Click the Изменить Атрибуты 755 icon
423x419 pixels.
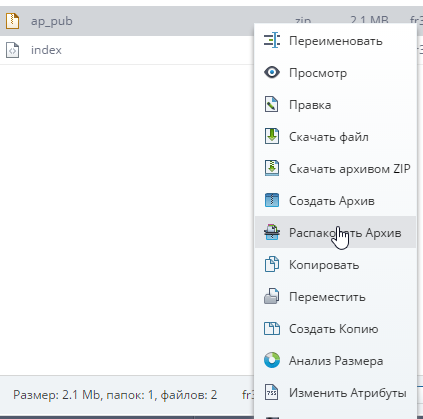271,392
